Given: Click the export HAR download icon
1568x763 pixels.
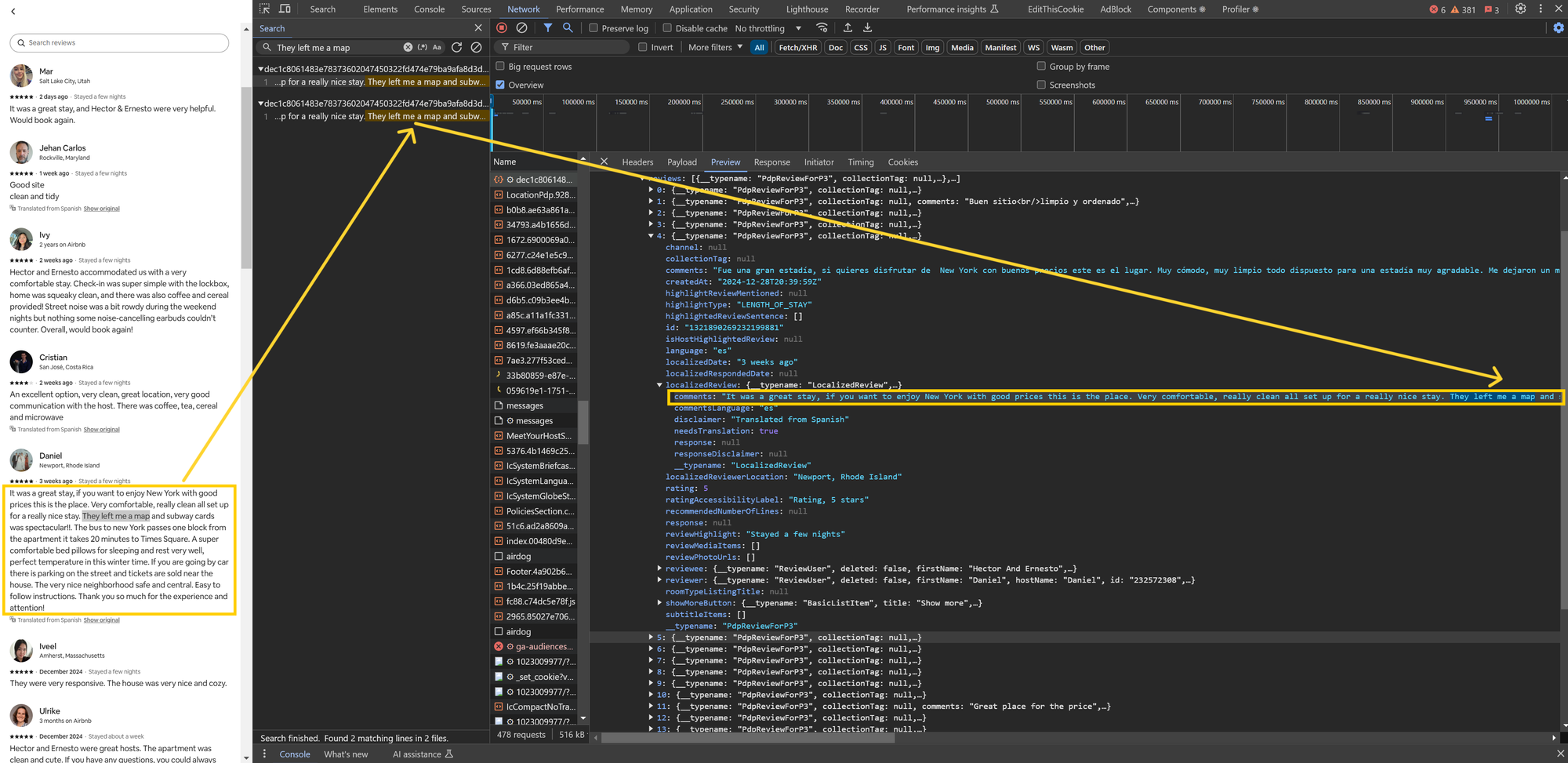Looking at the screenshot, I should (x=867, y=27).
